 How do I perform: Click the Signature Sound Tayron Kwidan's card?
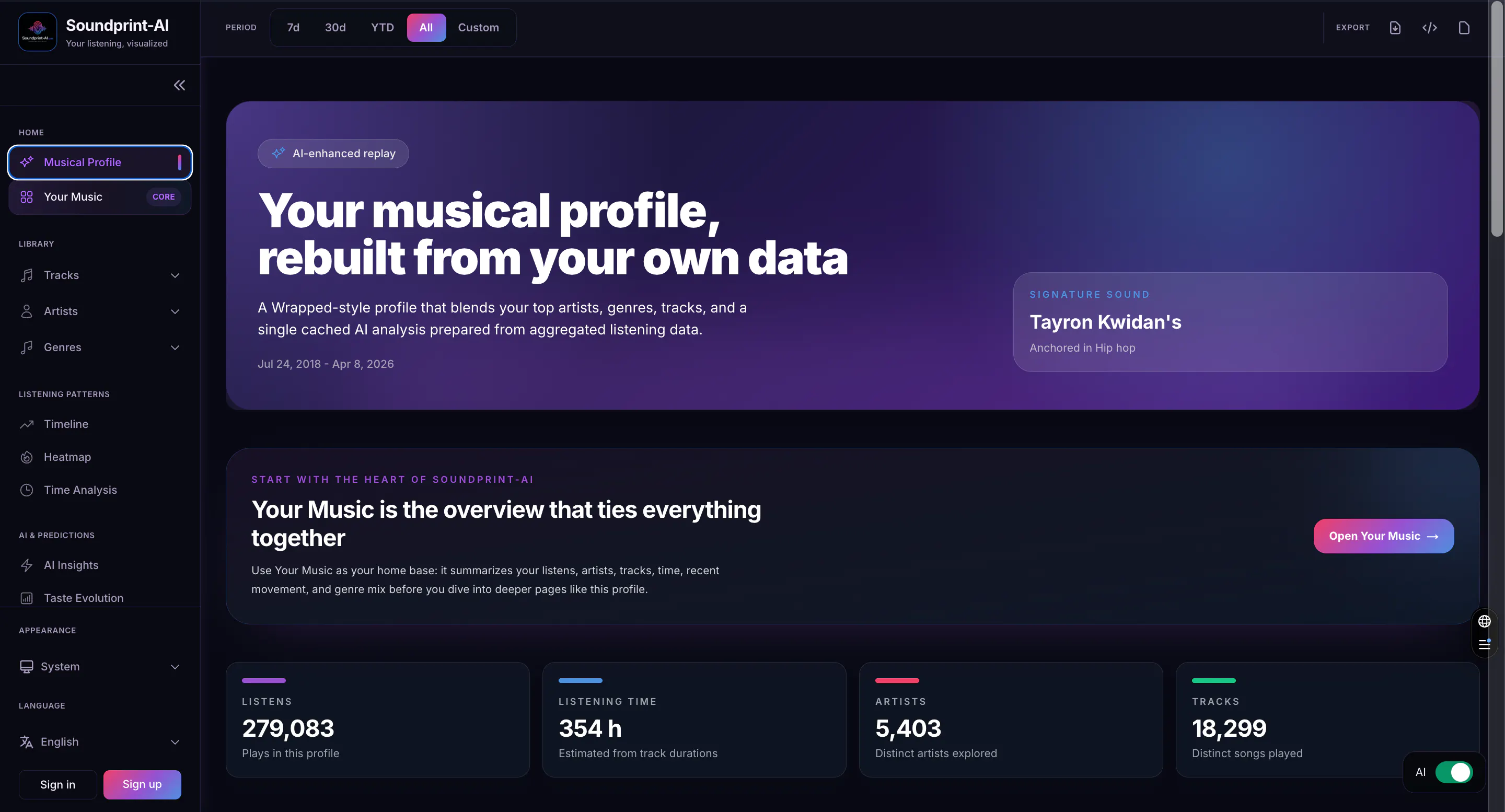point(1231,322)
